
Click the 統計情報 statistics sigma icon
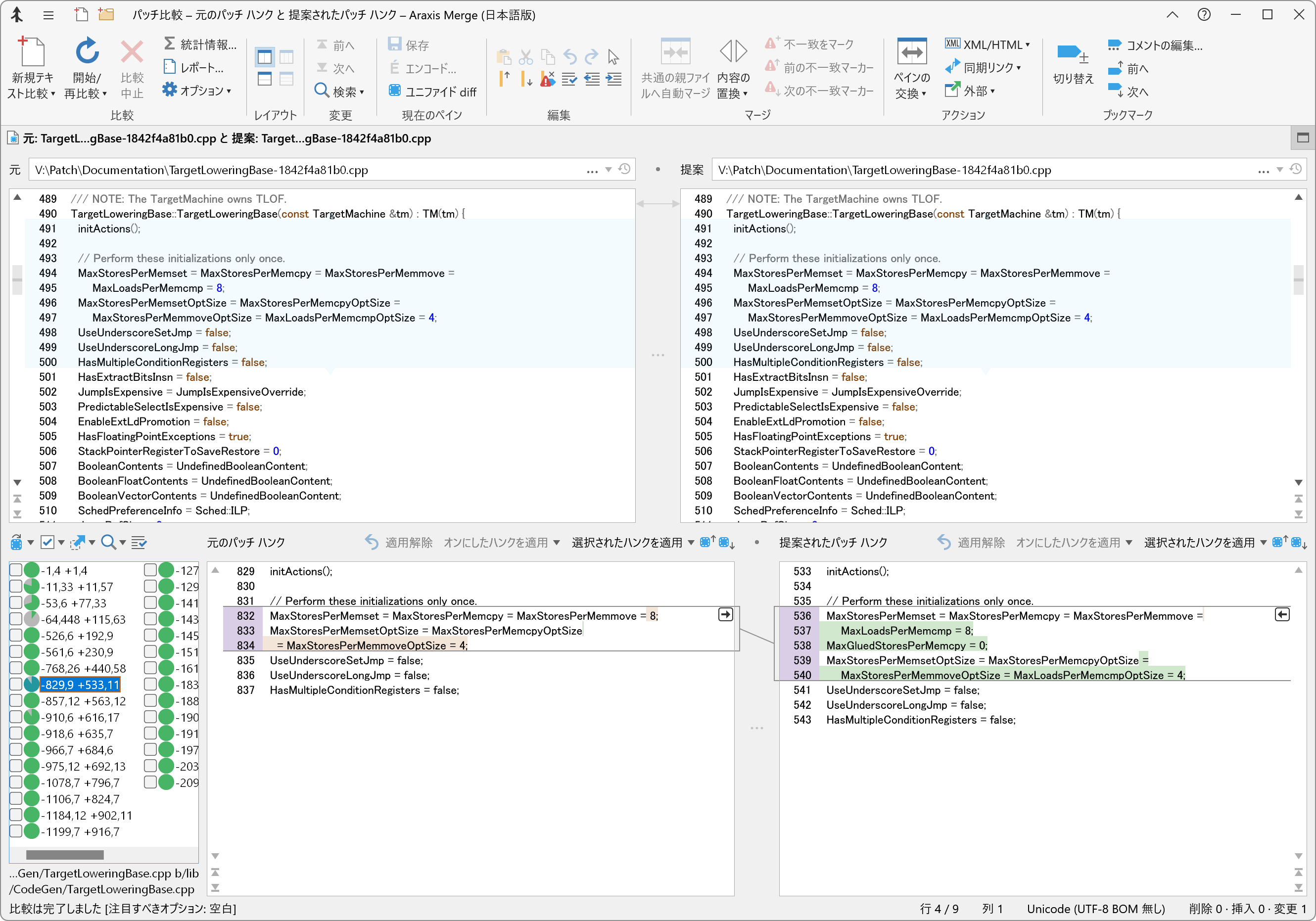[x=170, y=44]
